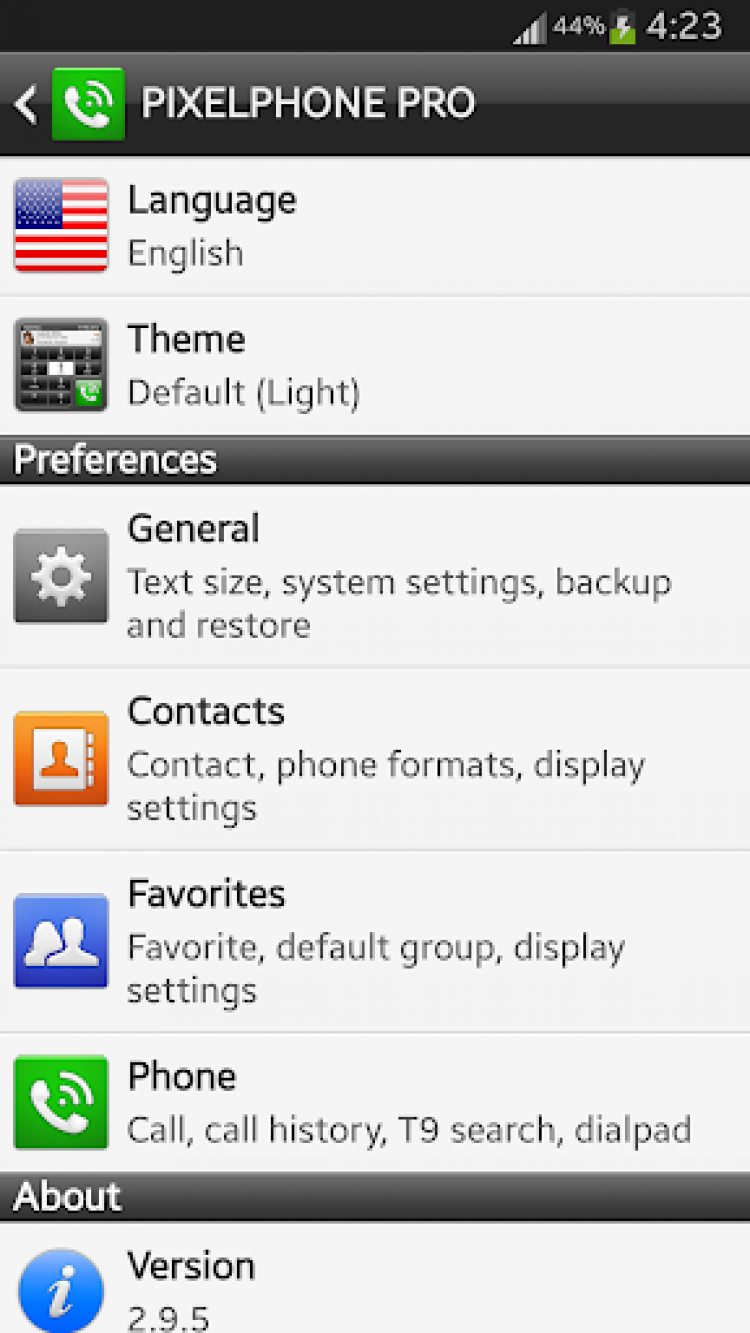Tap the dialpad theme thumbnail icon
Image resolution: width=750 pixels, height=1333 pixels.
[x=61, y=365]
